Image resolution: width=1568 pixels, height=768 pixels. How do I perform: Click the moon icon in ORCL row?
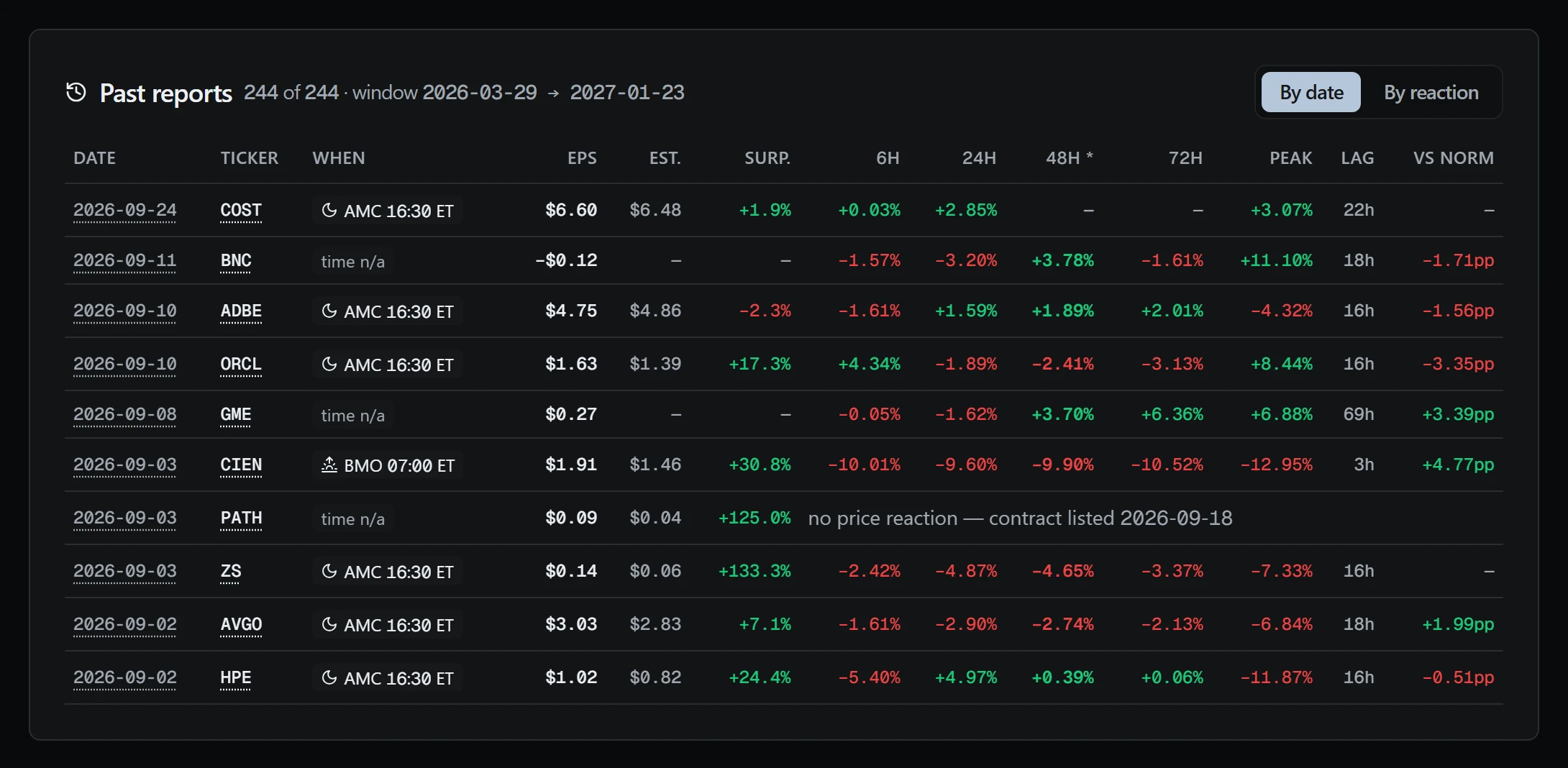tap(329, 364)
